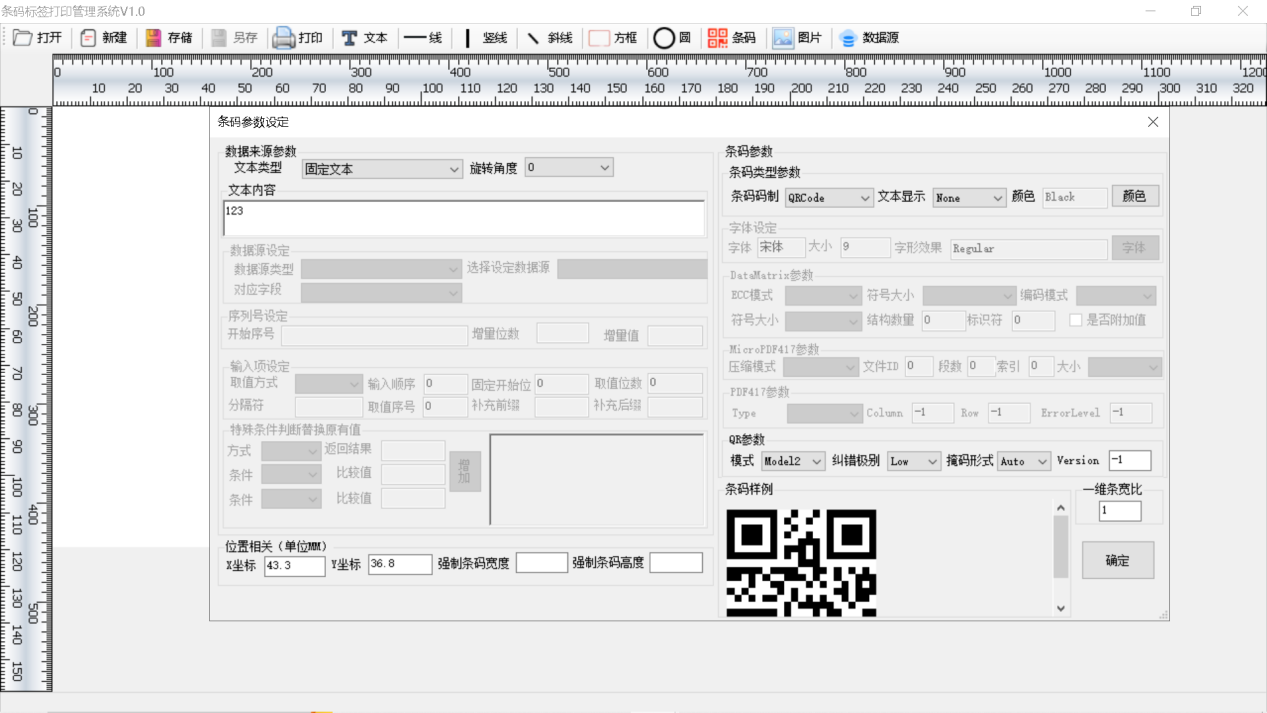
Task: Click the QR参数 group label
Action: (747, 440)
